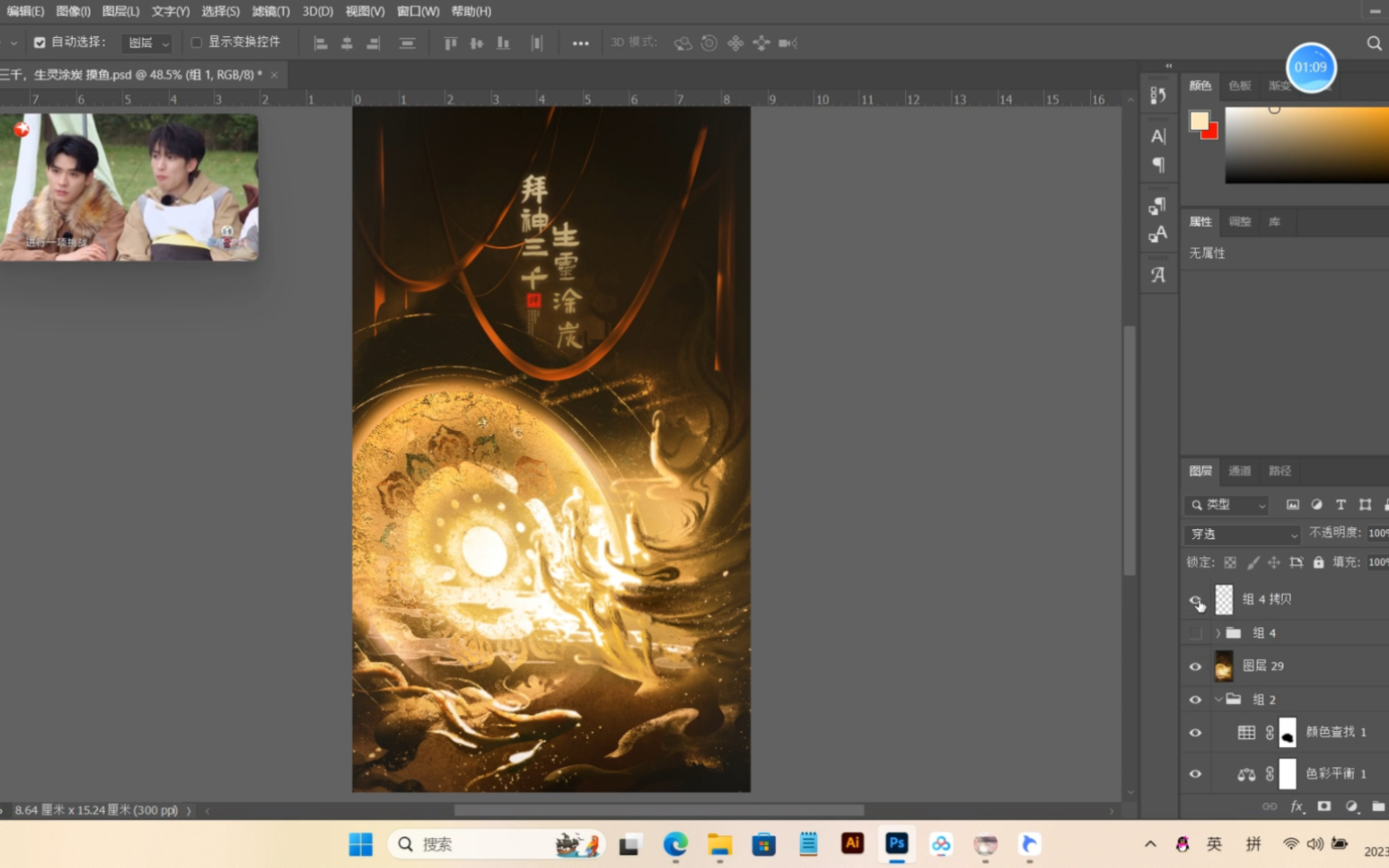Filter layers by shape type
Screen dimensions: 1389x868
pos(1365,505)
